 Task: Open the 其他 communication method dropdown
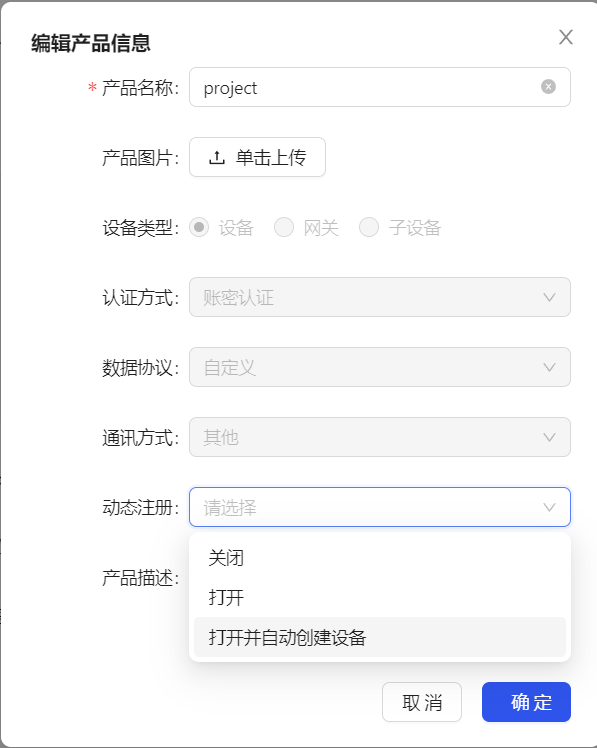tap(380, 437)
